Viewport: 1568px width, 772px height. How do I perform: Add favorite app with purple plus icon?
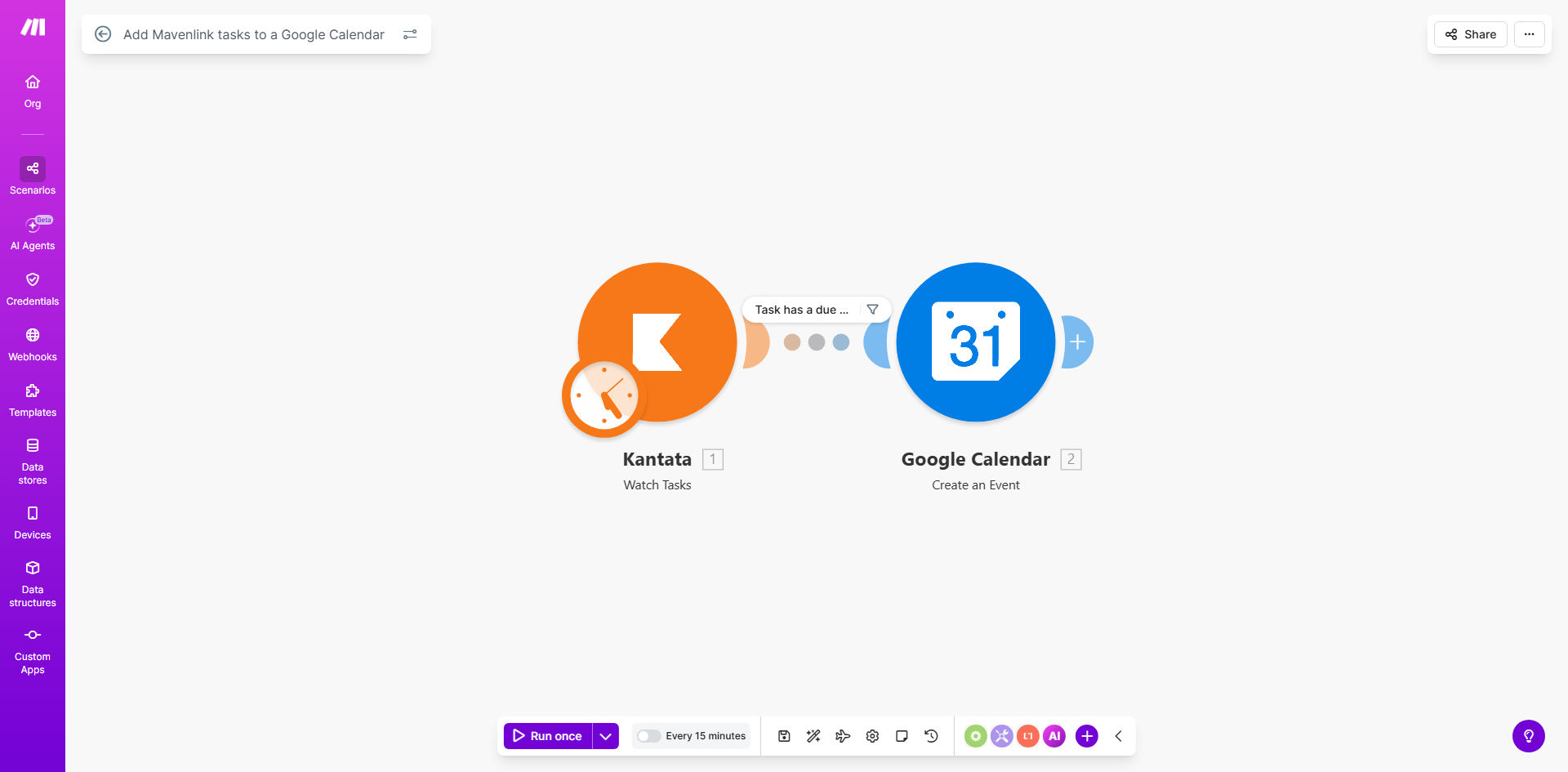click(x=1087, y=736)
